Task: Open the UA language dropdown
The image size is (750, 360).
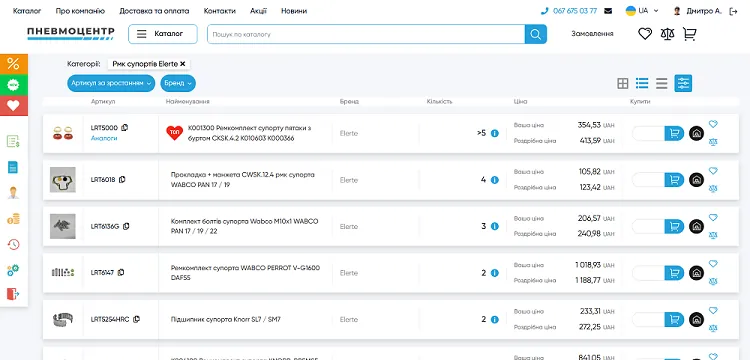Action: tap(642, 11)
